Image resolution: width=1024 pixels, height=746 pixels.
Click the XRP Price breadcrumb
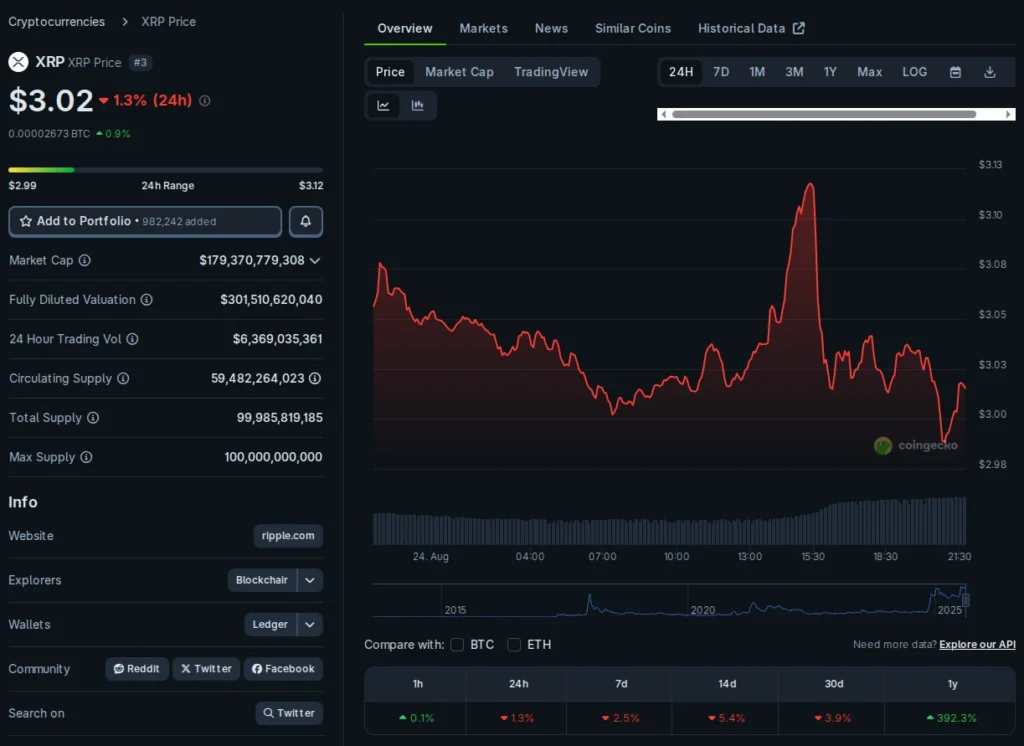pyautogui.click(x=168, y=22)
